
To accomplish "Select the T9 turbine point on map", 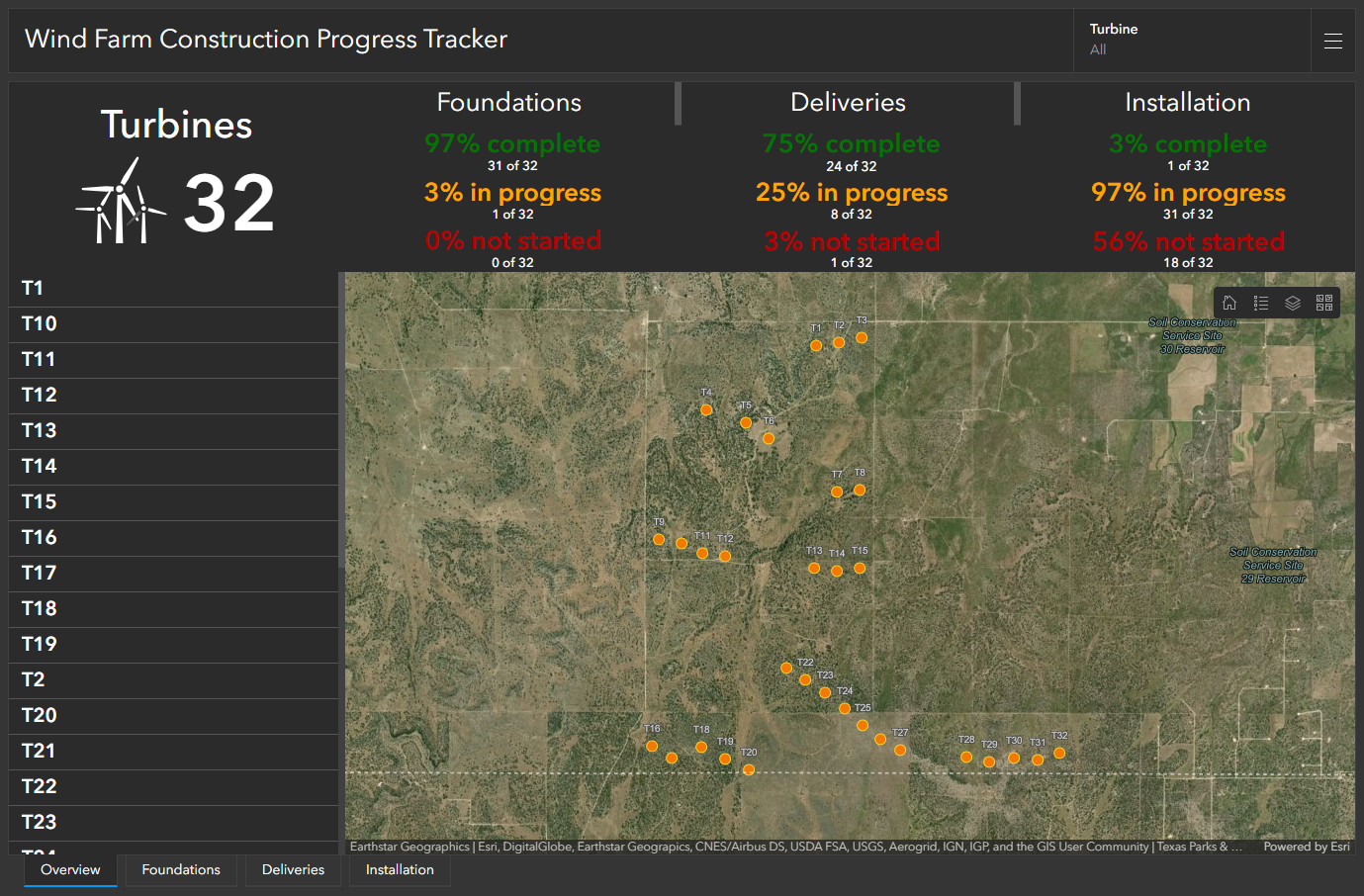I will [x=659, y=539].
